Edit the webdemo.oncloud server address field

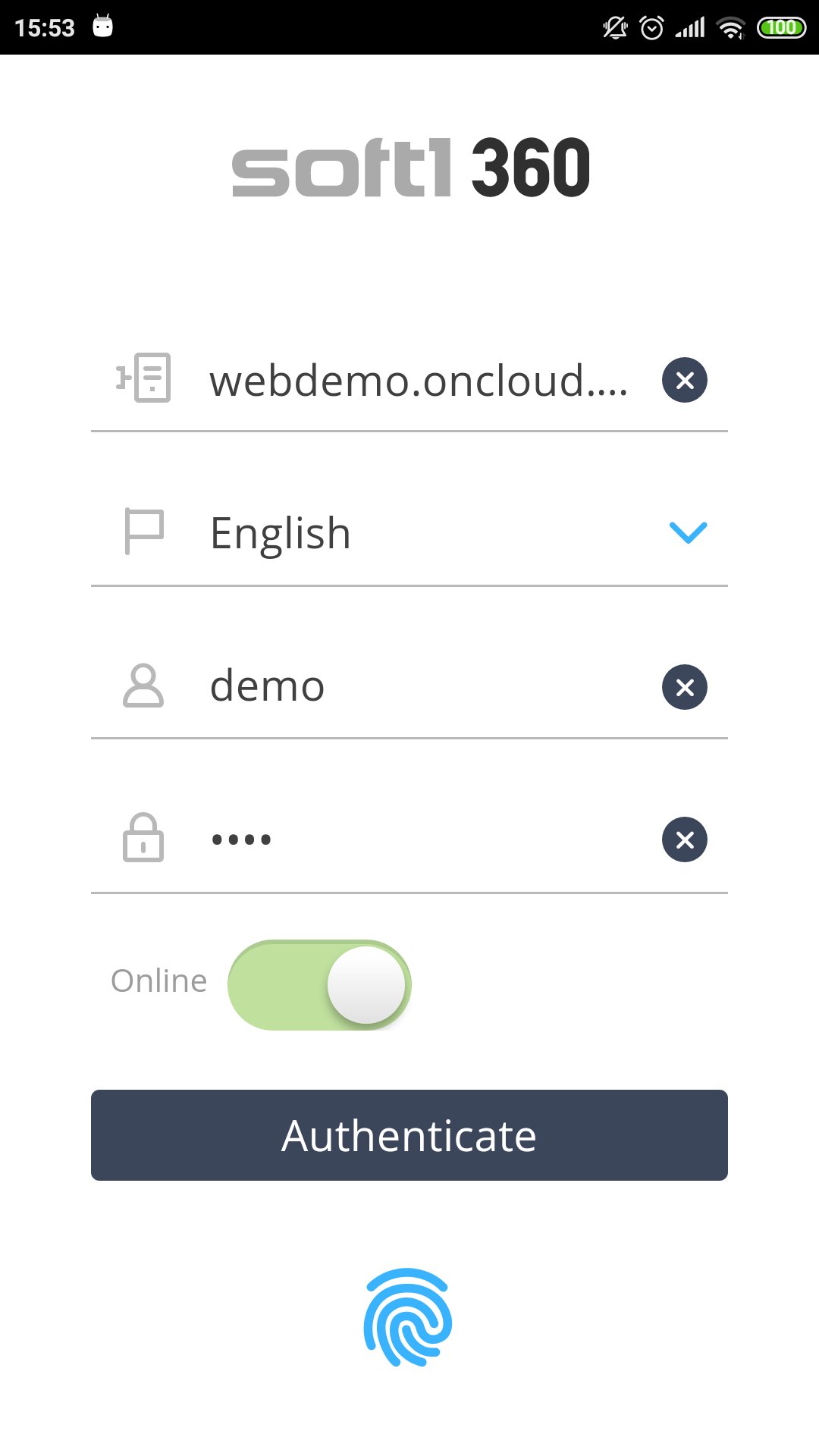click(x=419, y=381)
